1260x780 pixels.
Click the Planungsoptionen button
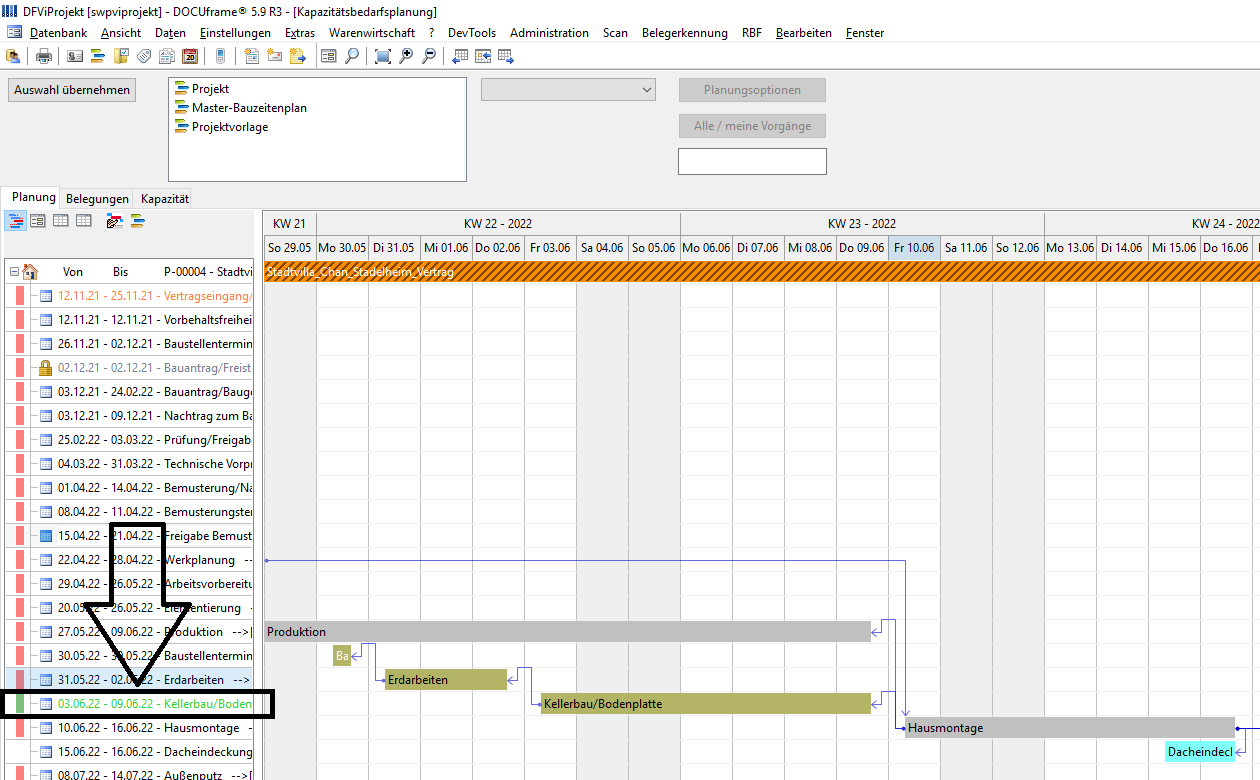pyautogui.click(x=752, y=90)
